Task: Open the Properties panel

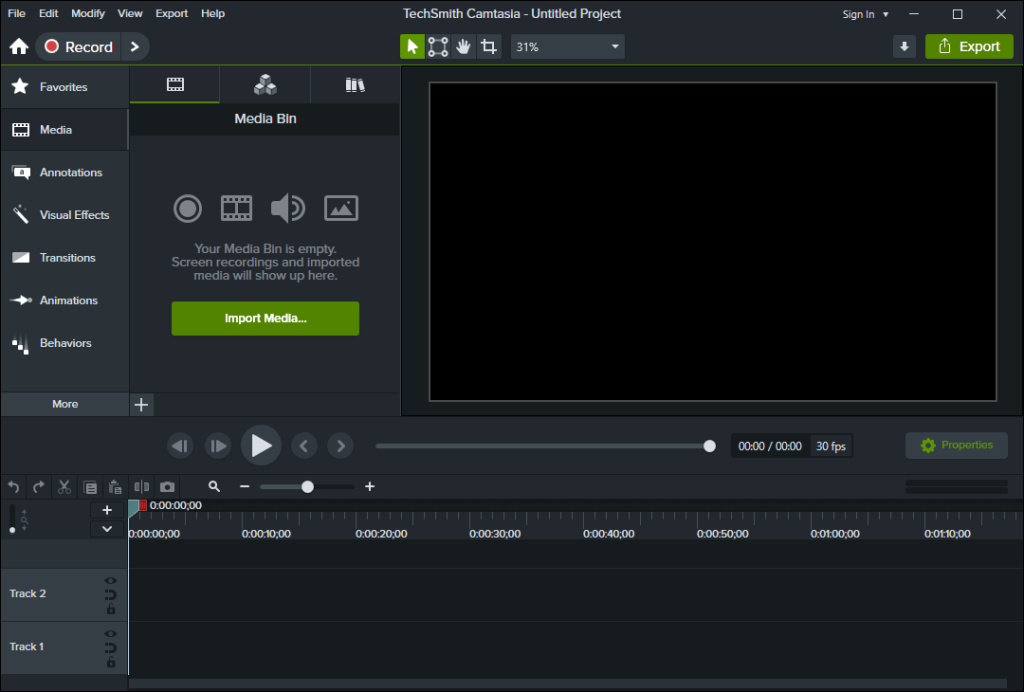Action: coord(956,445)
